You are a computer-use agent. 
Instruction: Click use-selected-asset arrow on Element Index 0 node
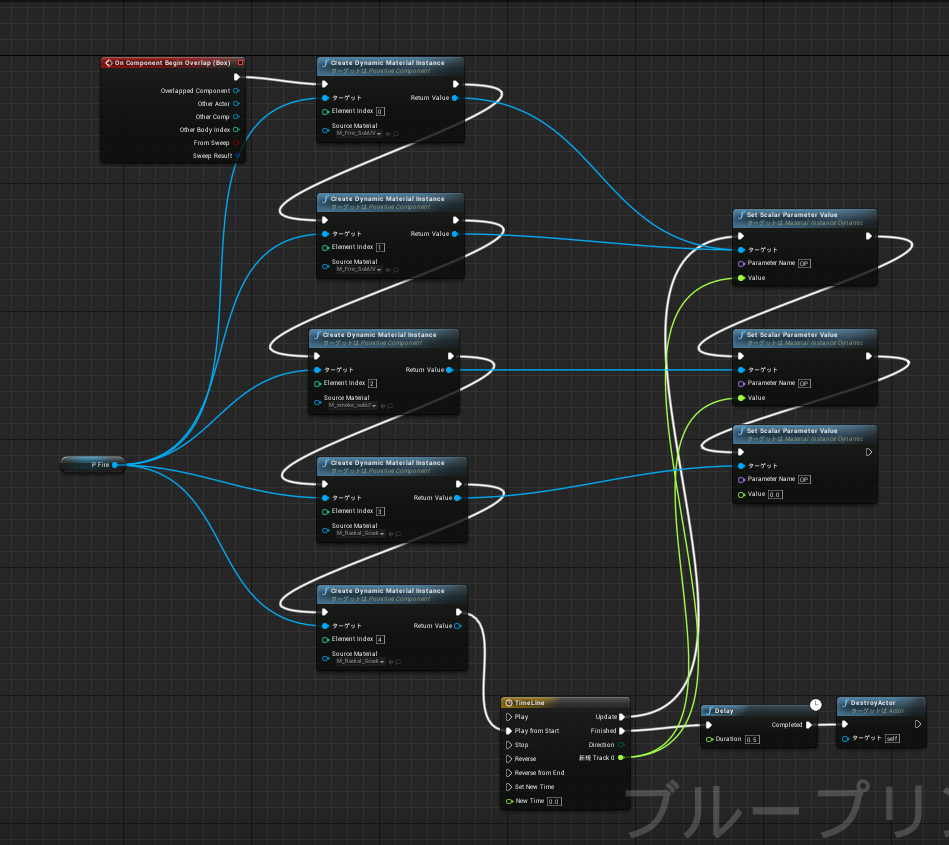pyautogui.click(x=388, y=134)
